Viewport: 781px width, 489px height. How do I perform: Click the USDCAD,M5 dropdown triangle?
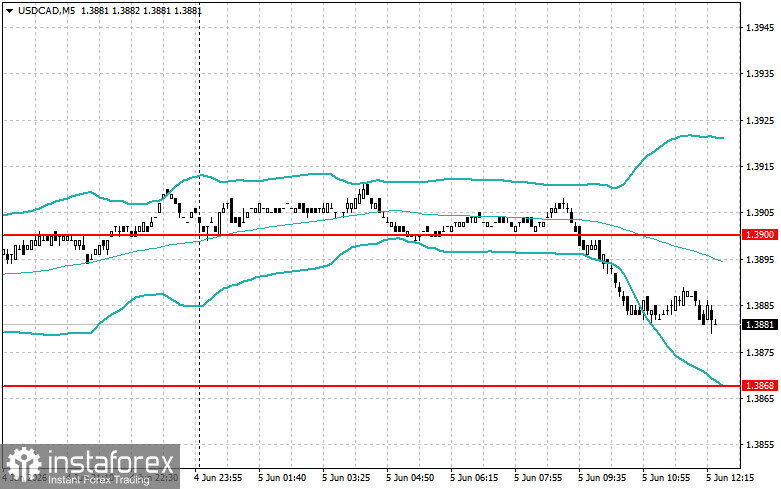(x=10, y=10)
